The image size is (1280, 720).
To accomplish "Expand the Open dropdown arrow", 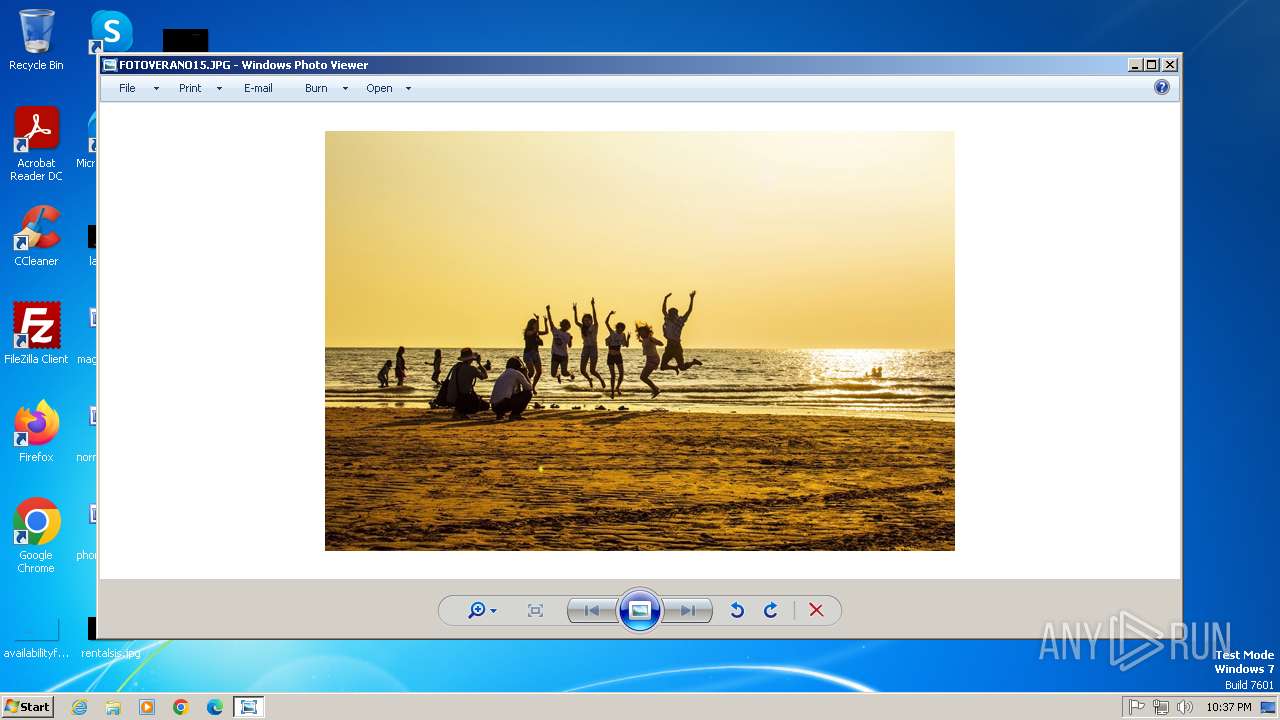I will point(408,88).
